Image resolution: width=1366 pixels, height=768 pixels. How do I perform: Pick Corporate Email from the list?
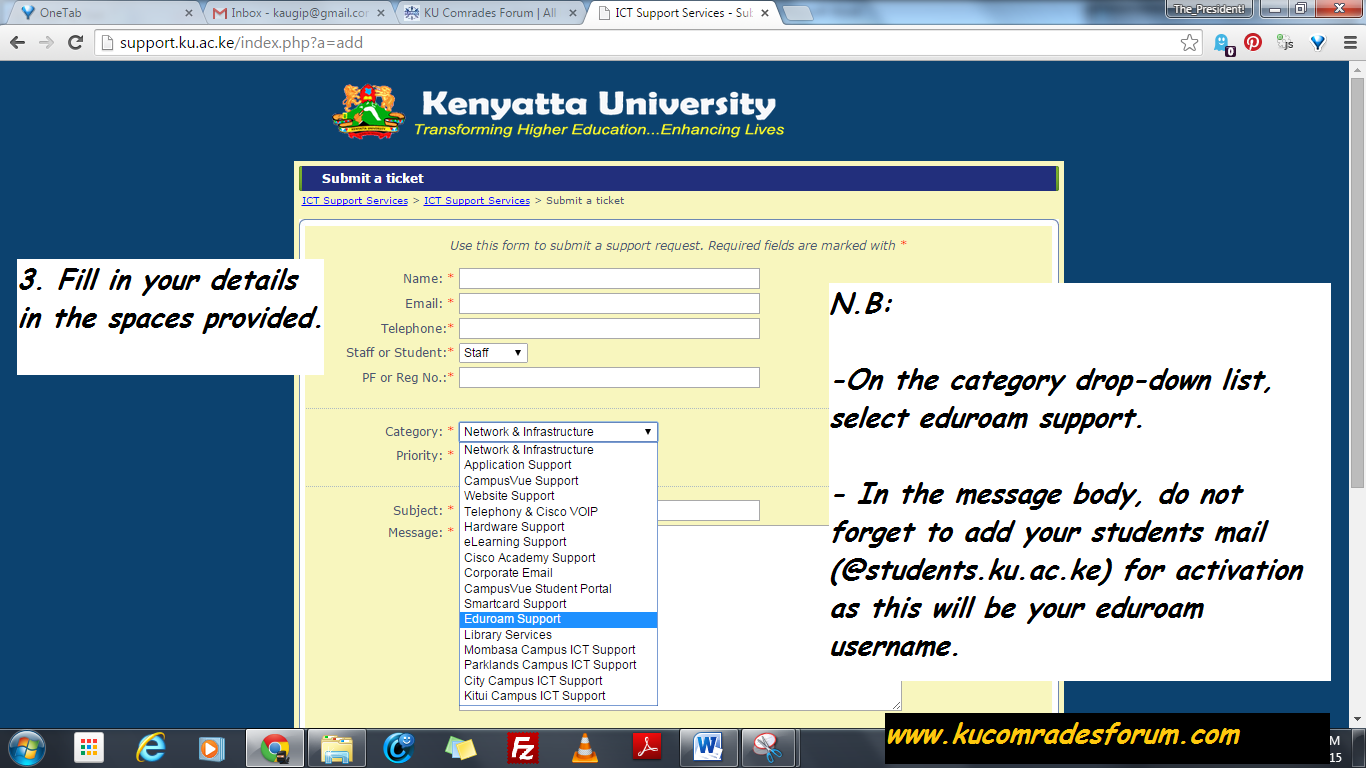click(558, 573)
